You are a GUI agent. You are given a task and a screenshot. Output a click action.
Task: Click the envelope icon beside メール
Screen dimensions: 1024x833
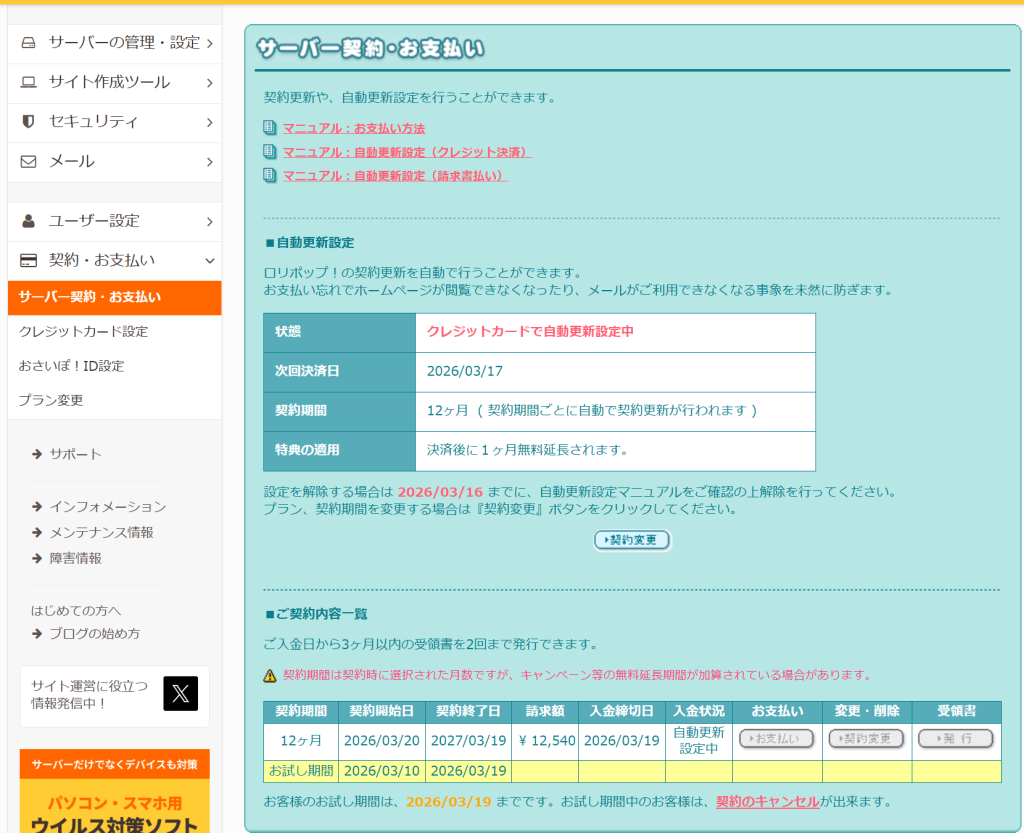coord(29,161)
